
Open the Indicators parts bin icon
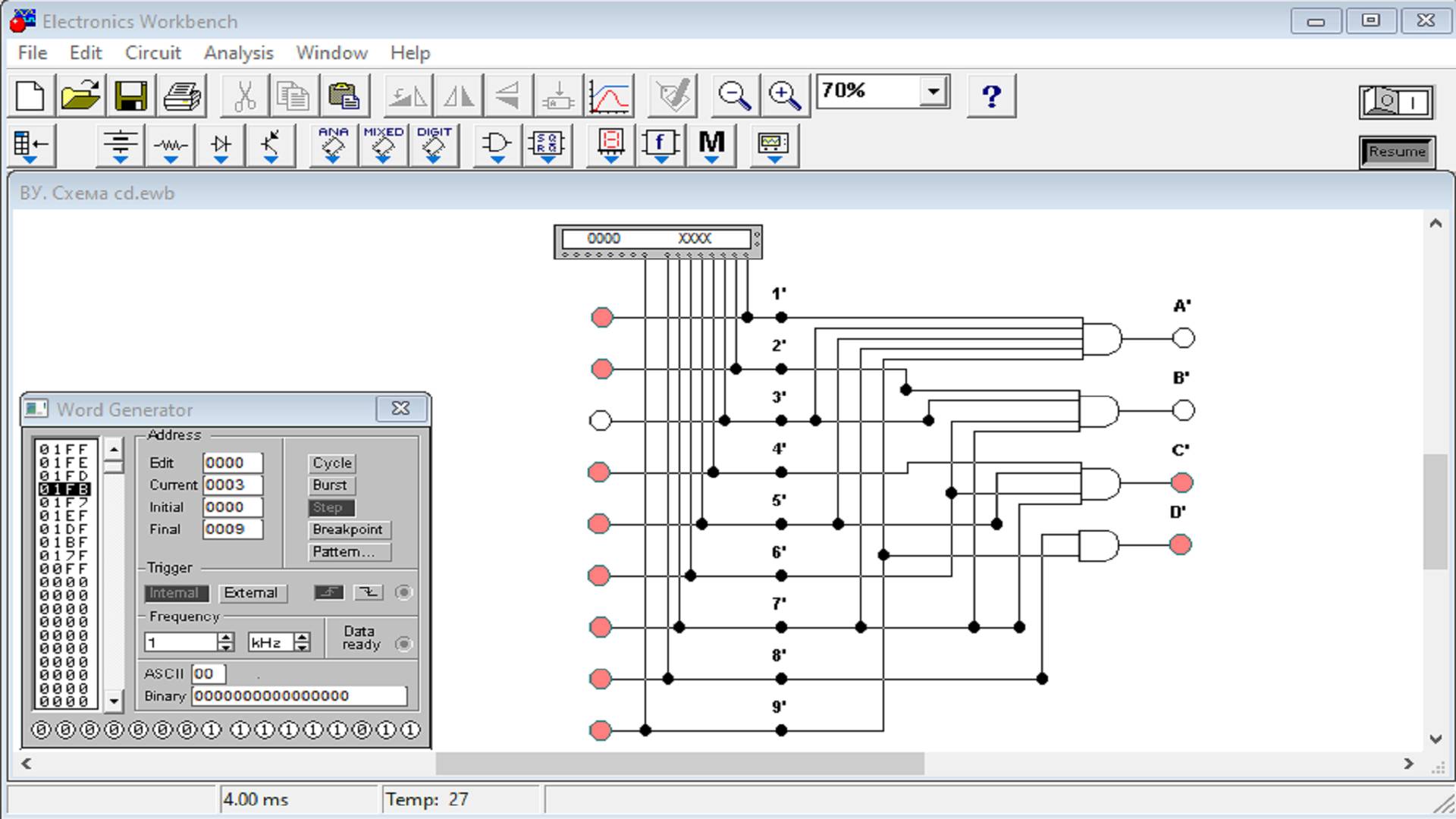pyautogui.click(x=610, y=144)
